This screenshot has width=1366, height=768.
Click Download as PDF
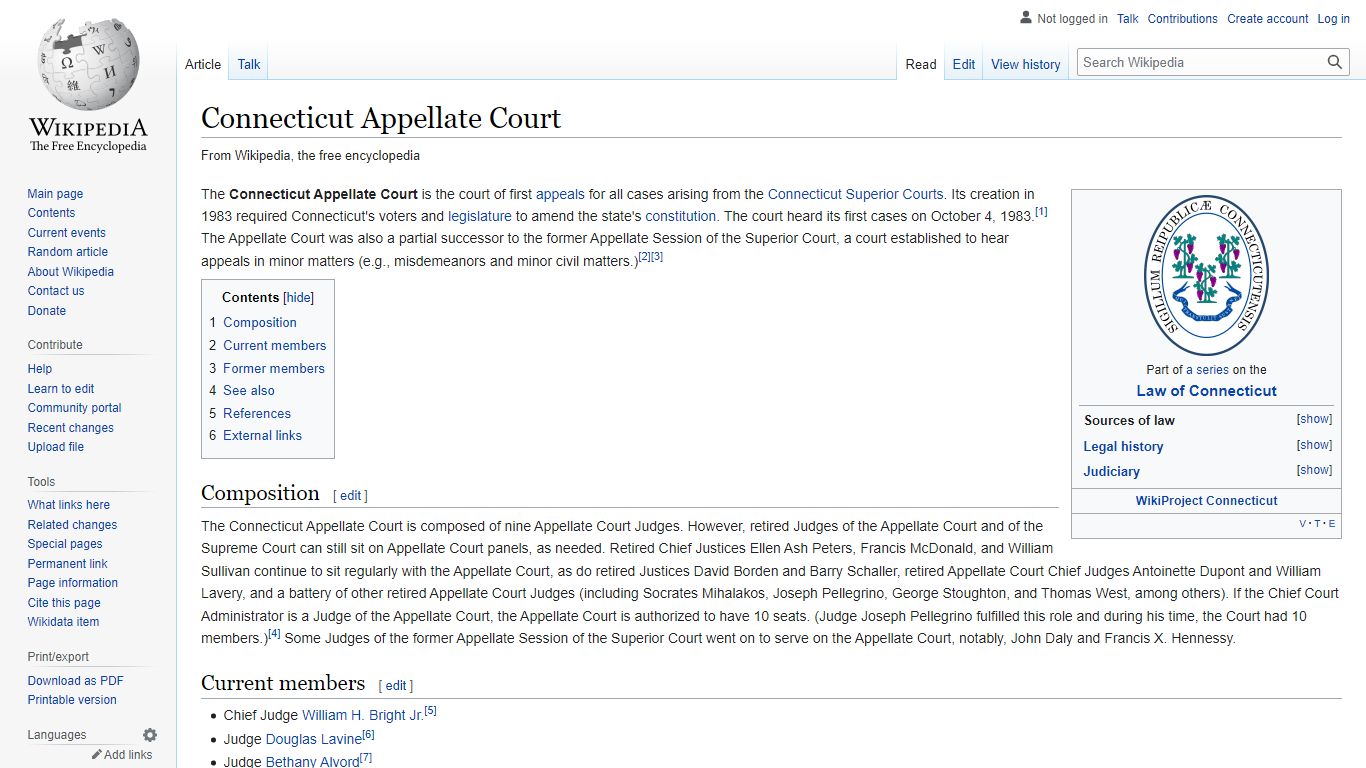coord(76,681)
